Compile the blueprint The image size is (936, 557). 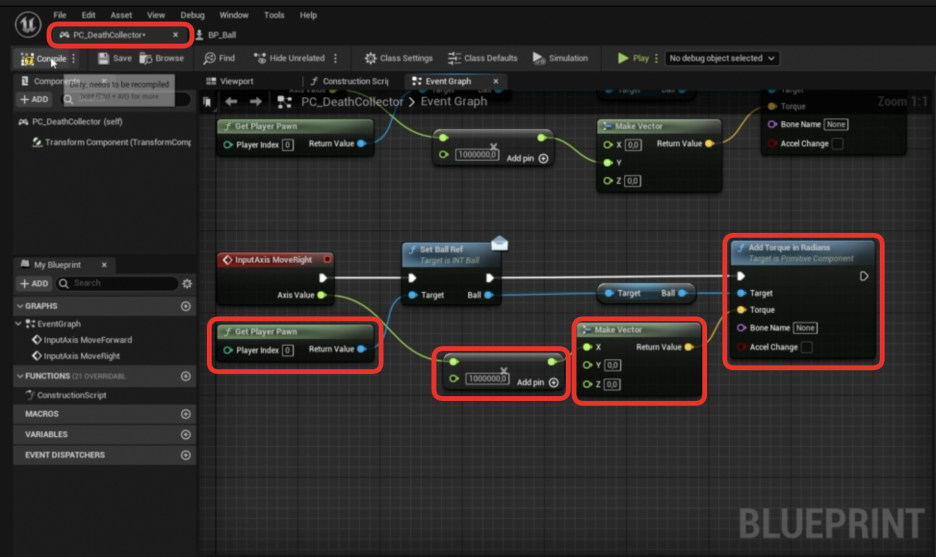44,59
